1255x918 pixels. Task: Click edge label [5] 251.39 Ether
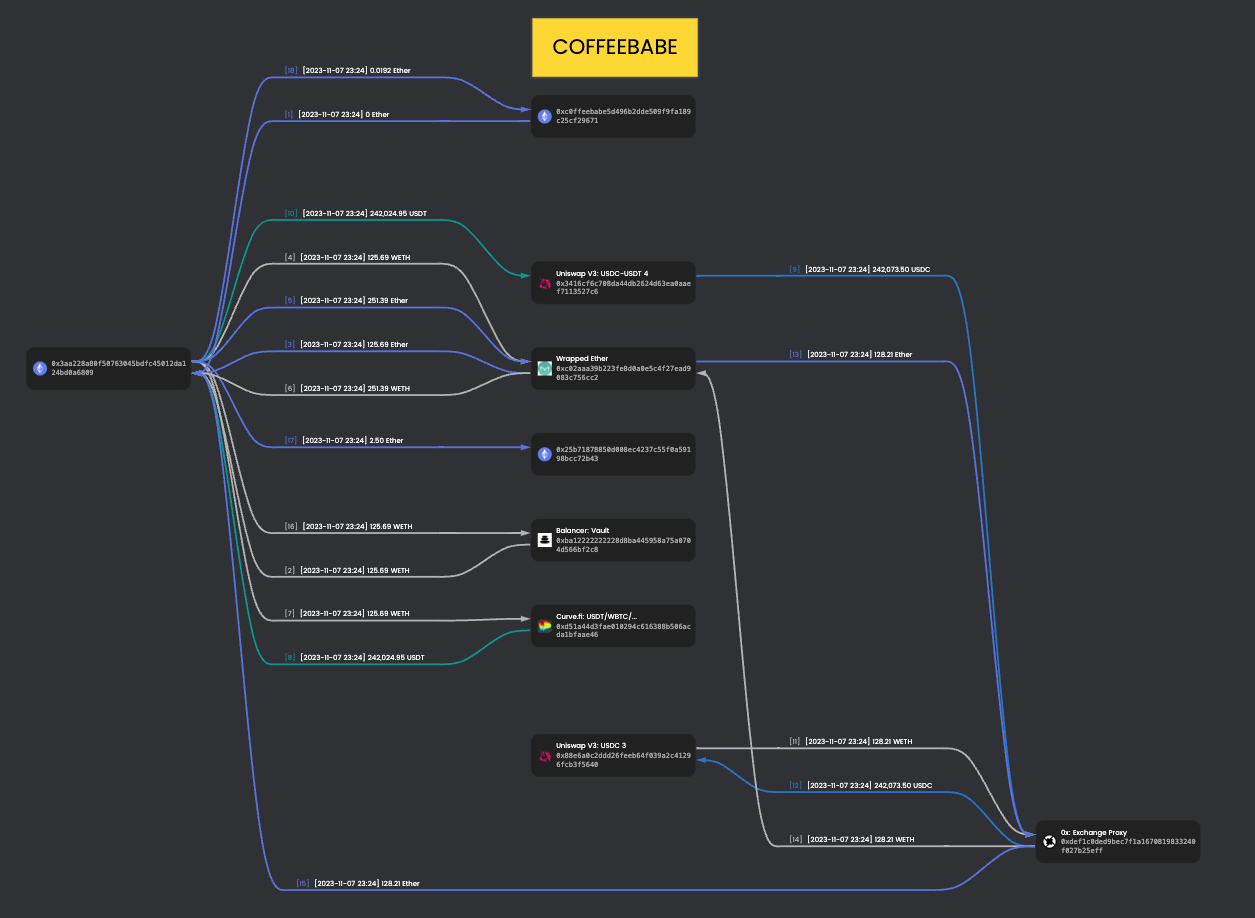point(346,300)
